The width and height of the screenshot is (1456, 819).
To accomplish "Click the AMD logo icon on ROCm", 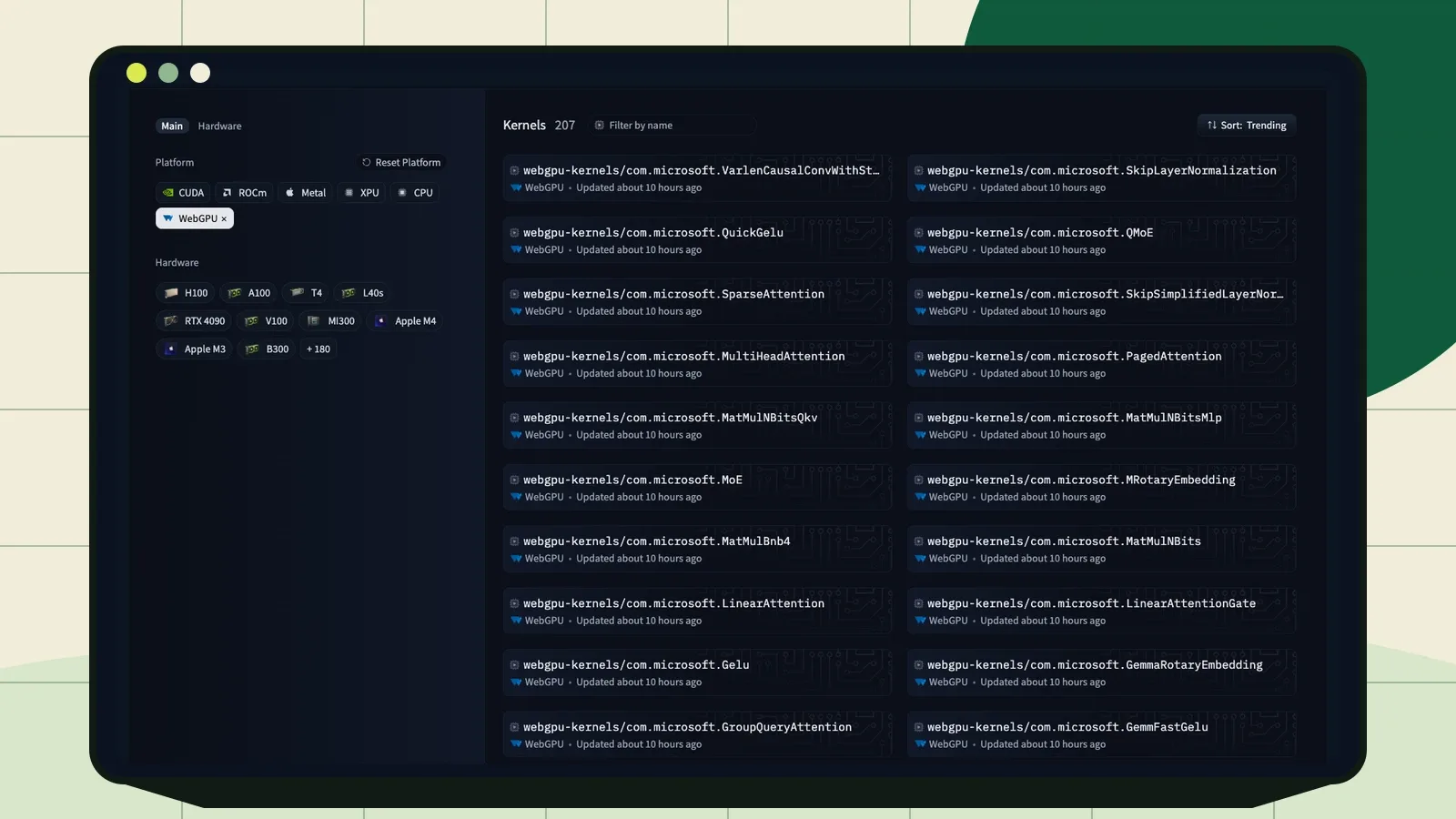I will 227,193.
